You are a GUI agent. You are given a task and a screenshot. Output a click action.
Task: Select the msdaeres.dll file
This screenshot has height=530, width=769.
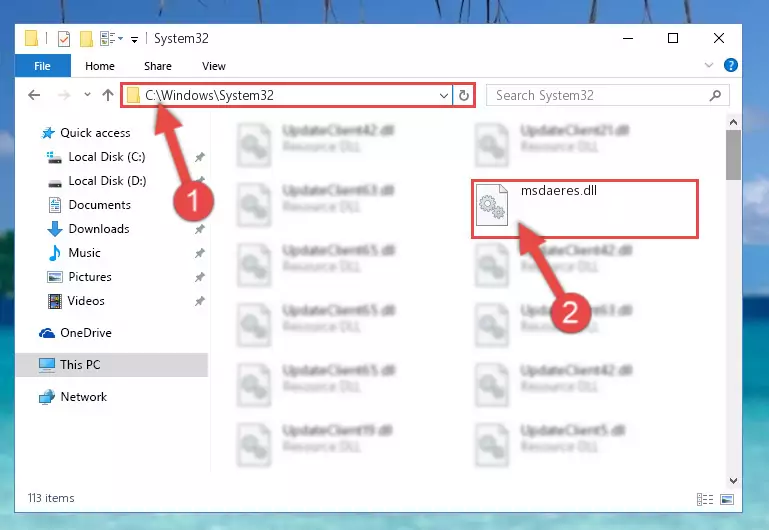[x=585, y=209]
